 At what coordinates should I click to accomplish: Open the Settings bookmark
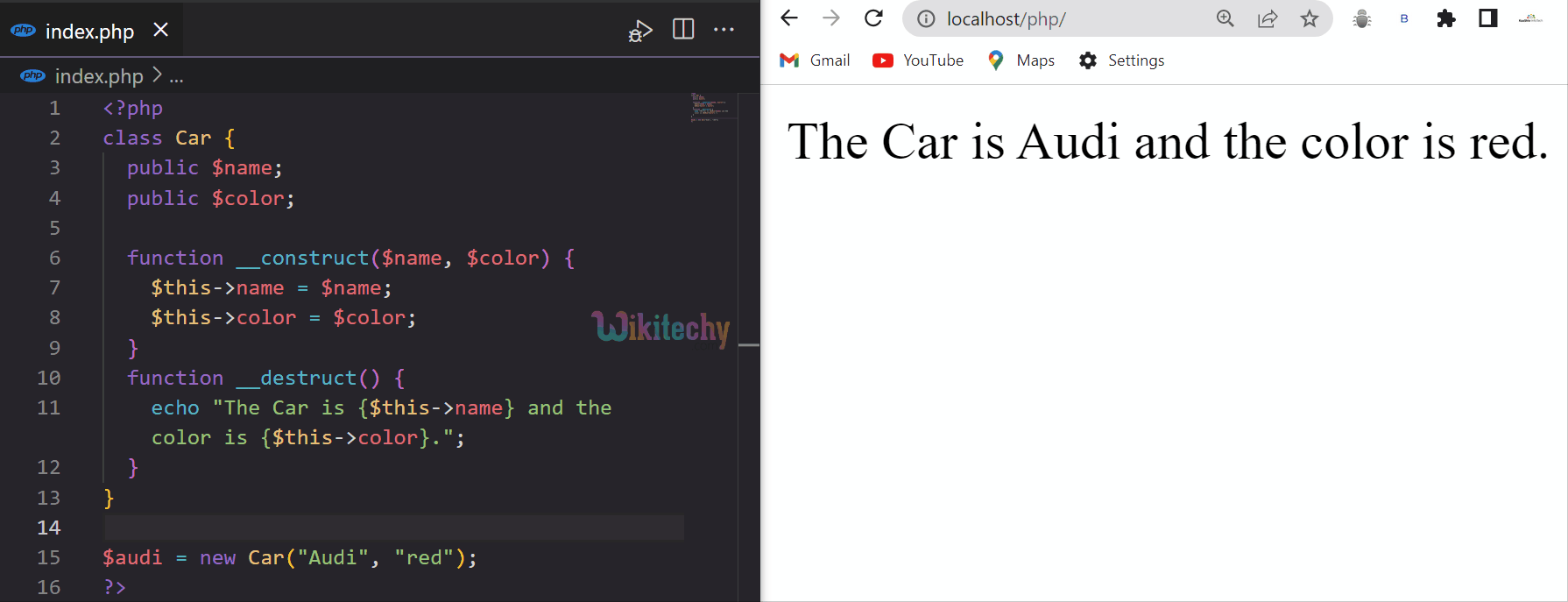(1122, 60)
